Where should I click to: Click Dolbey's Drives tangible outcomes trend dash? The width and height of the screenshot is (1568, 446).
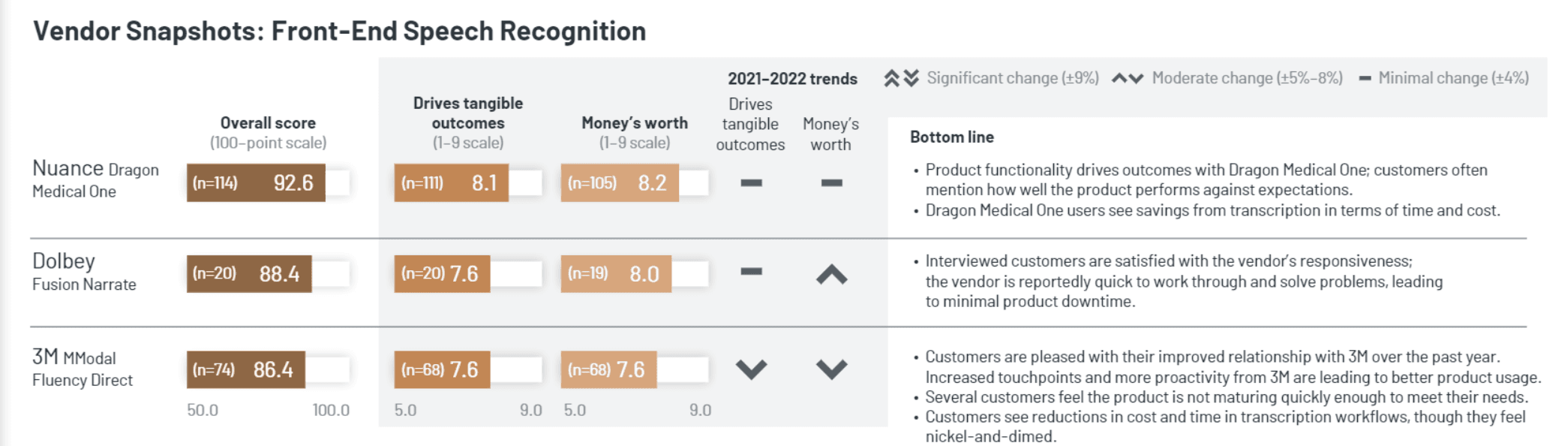pos(751,271)
